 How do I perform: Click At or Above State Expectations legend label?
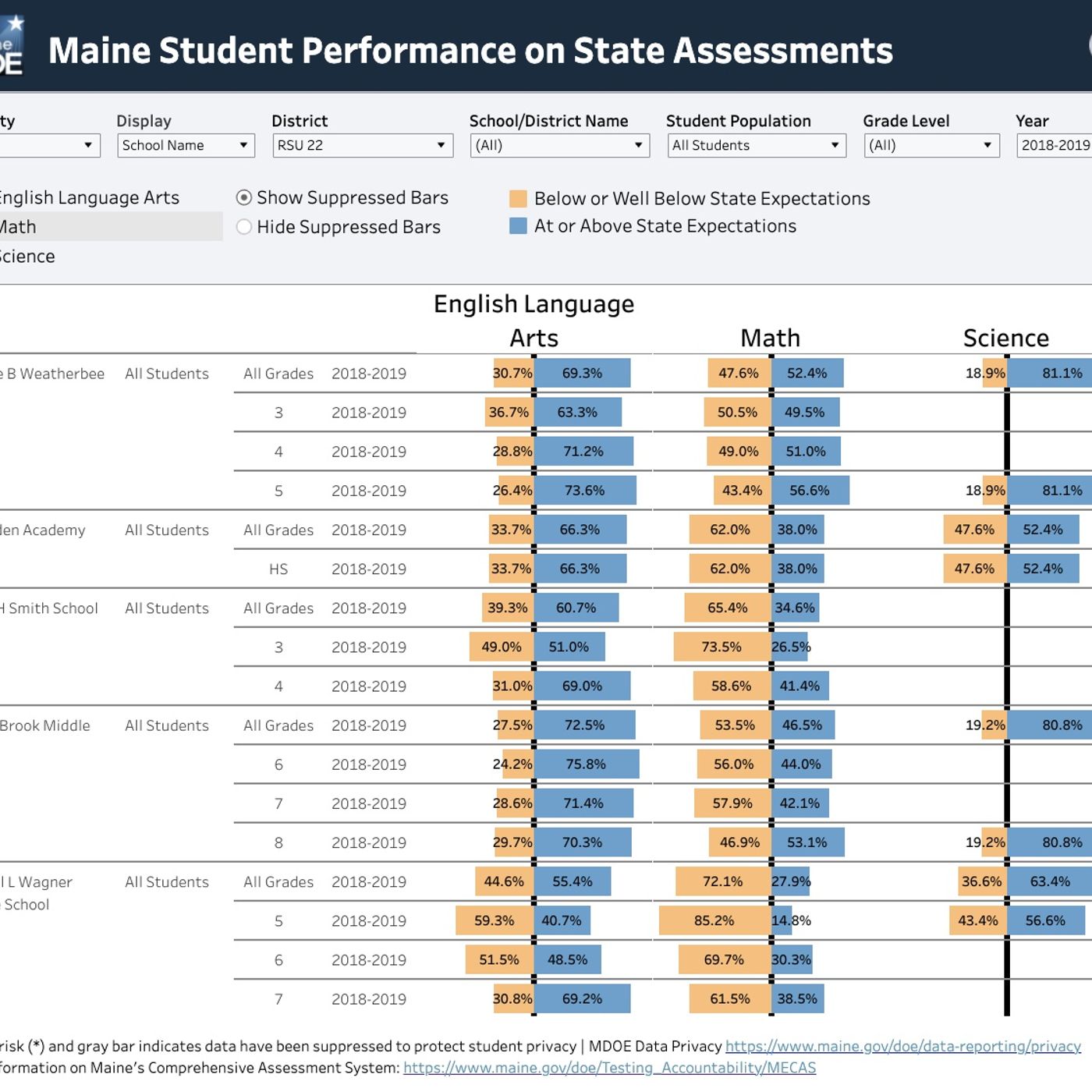tap(665, 226)
